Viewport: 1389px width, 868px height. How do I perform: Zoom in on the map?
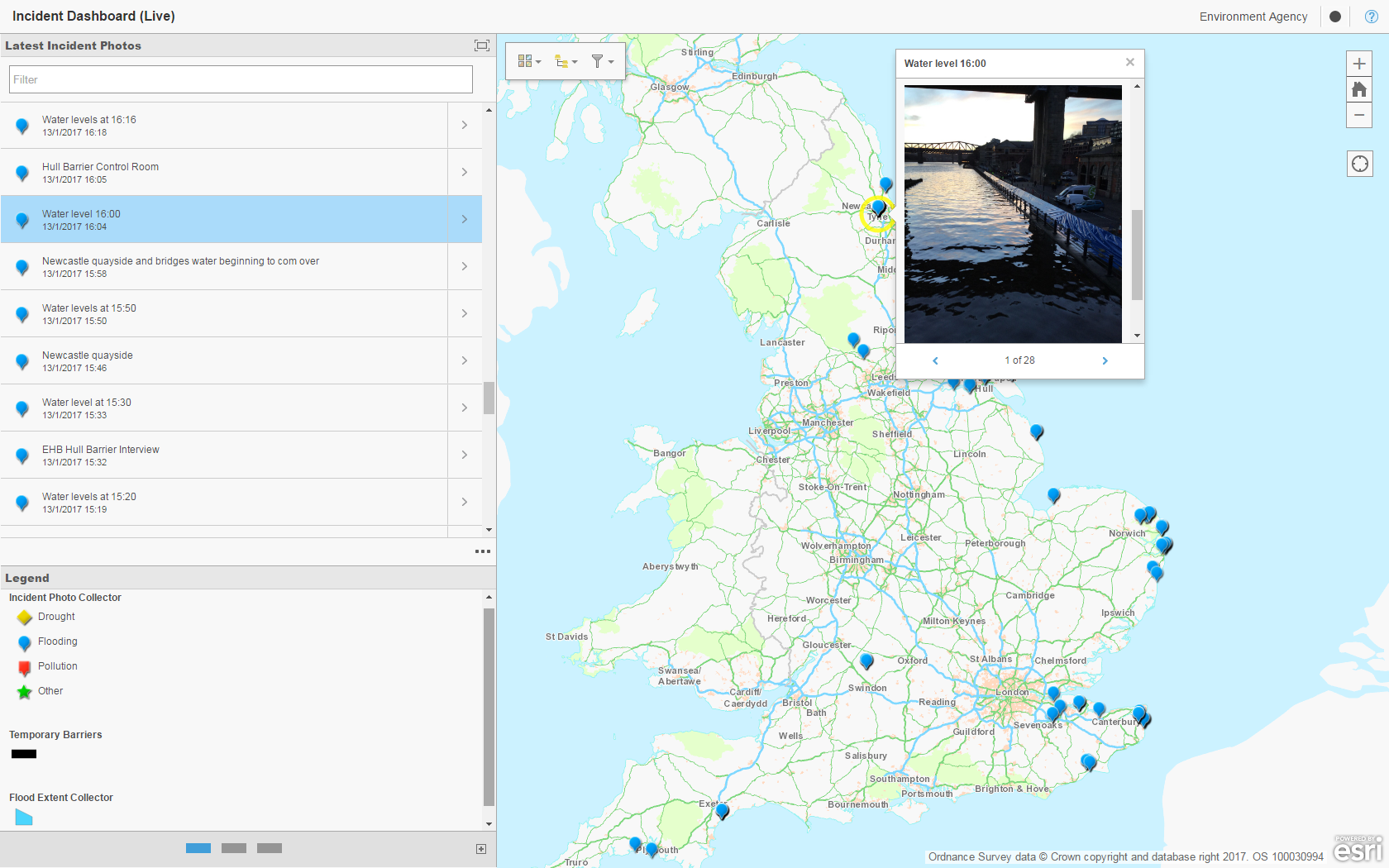pos(1359,64)
